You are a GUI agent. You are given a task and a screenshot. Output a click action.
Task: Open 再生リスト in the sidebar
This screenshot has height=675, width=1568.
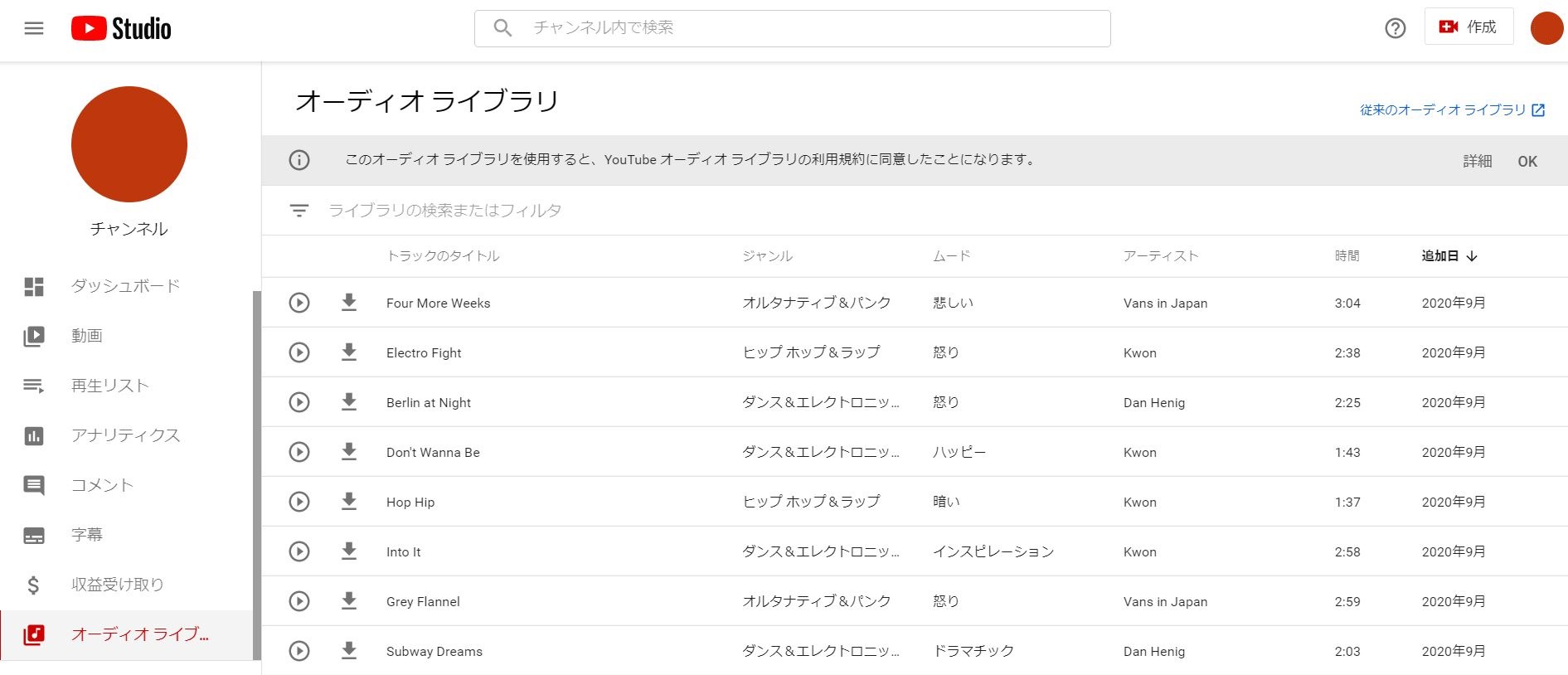click(126, 386)
